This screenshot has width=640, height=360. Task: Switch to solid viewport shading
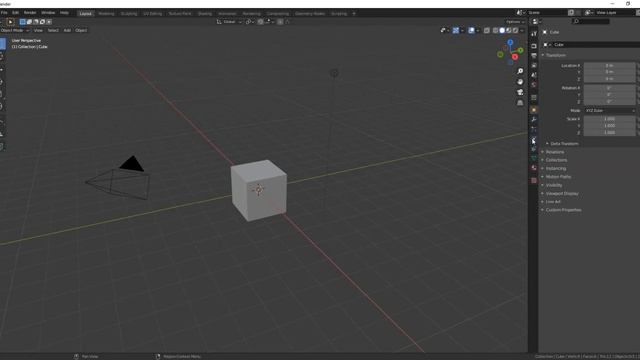pyautogui.click(x=502, y=30)
